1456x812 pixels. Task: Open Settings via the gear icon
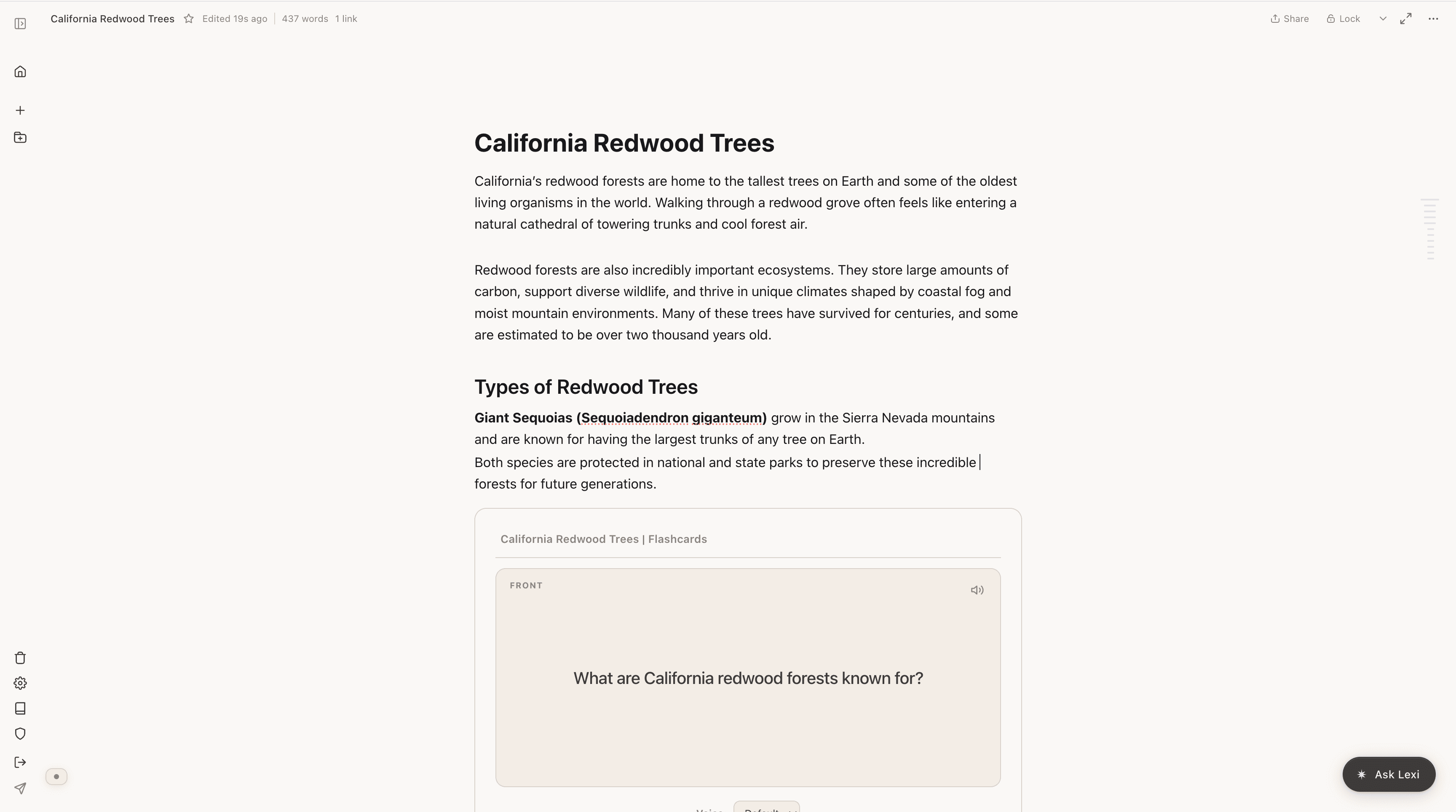click(x=20, y=683)
